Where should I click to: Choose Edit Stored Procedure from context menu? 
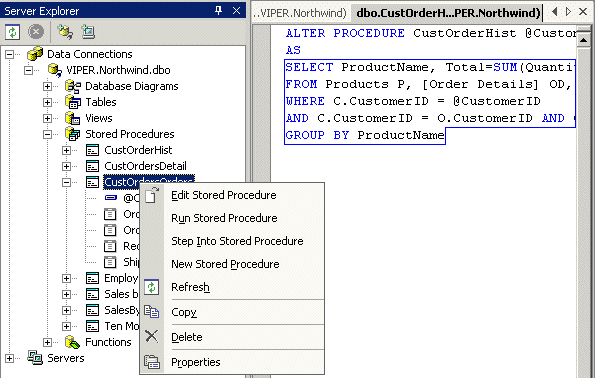tap(232, 195)
